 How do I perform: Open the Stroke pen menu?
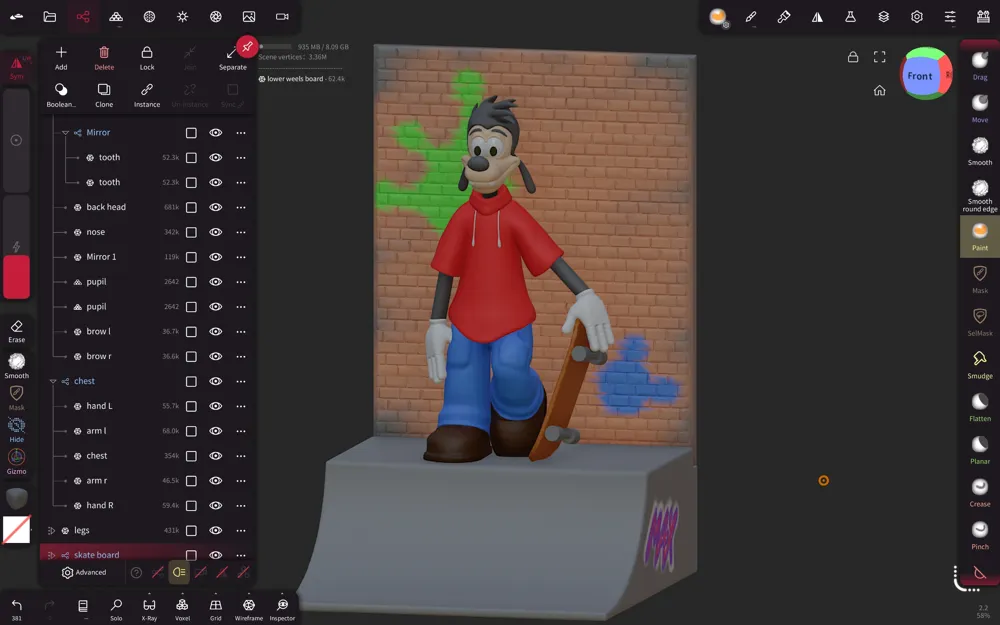751,17
